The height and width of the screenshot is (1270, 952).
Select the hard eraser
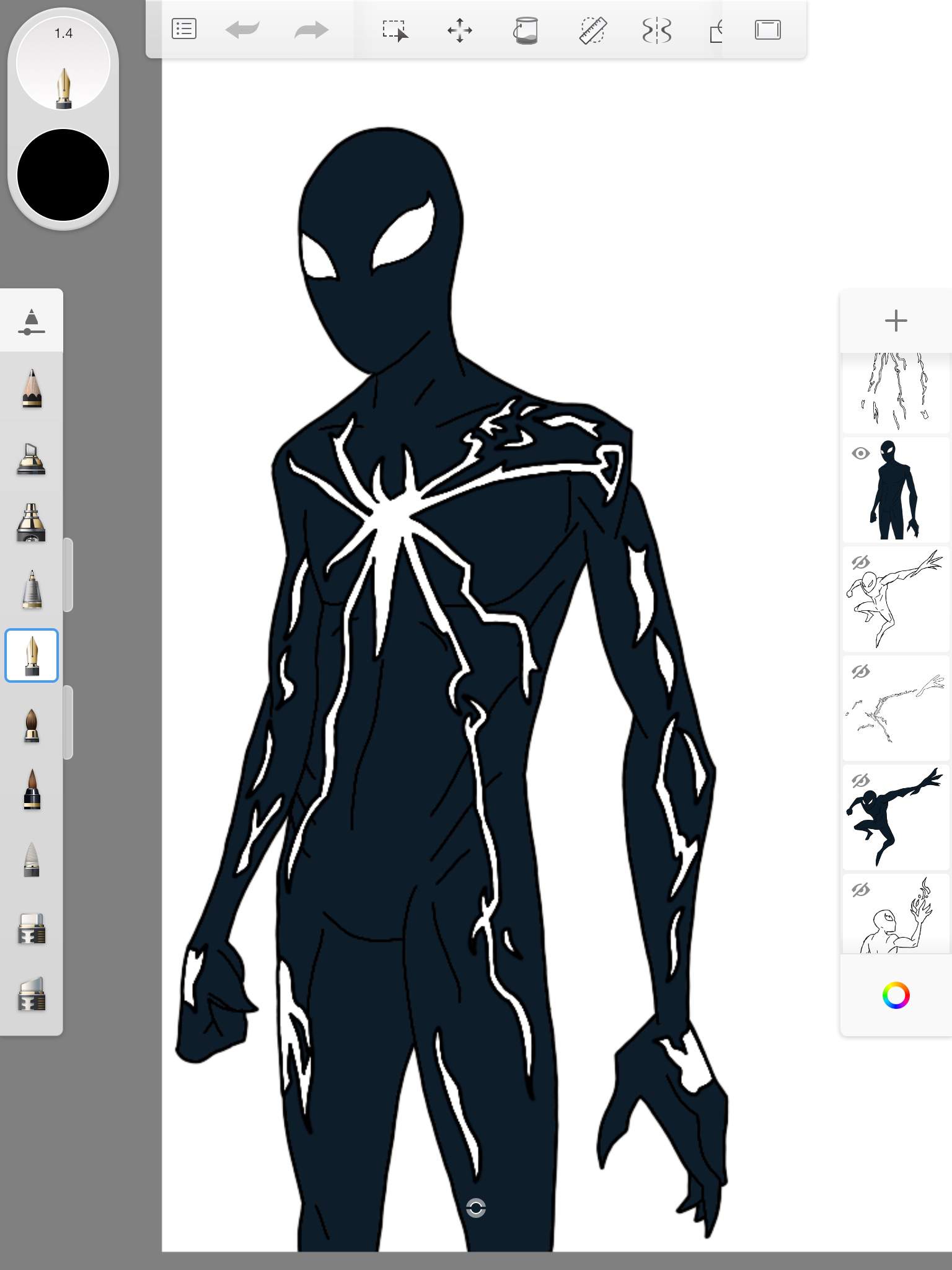(x=32, y=928)
